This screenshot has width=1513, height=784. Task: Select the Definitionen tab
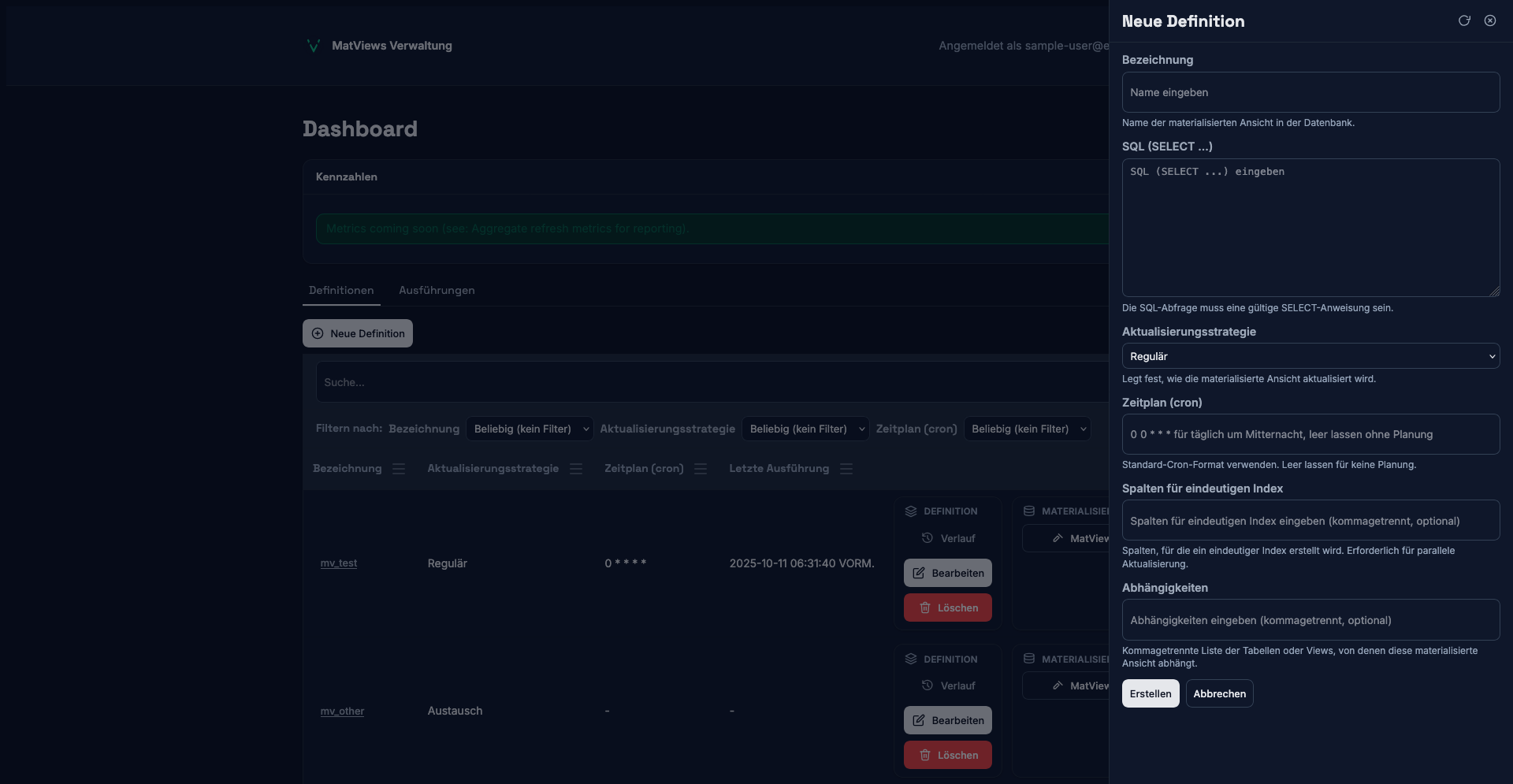tap(341, 291)
